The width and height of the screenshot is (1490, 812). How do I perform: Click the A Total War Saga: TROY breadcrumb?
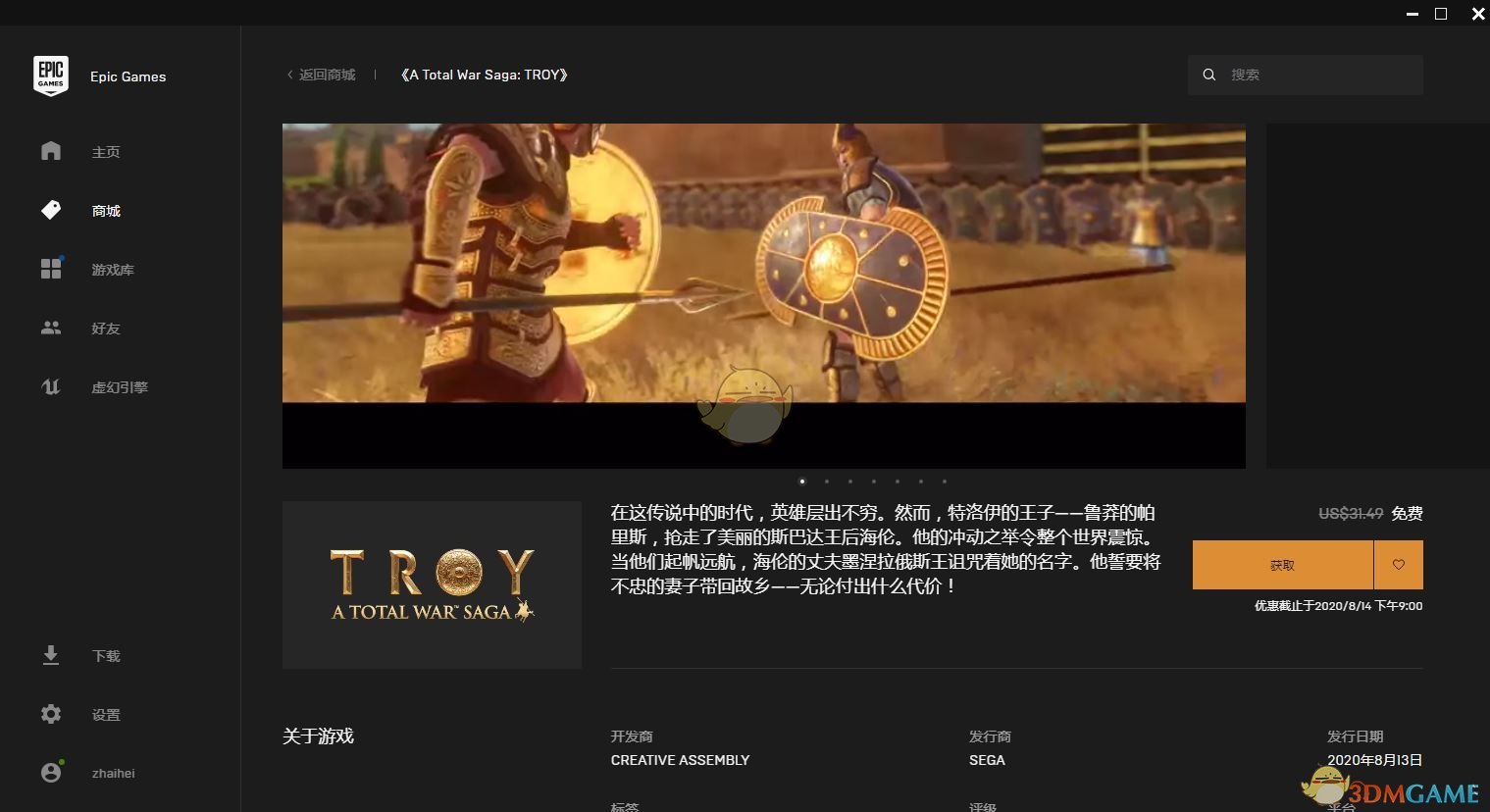[x=485, y=75]
